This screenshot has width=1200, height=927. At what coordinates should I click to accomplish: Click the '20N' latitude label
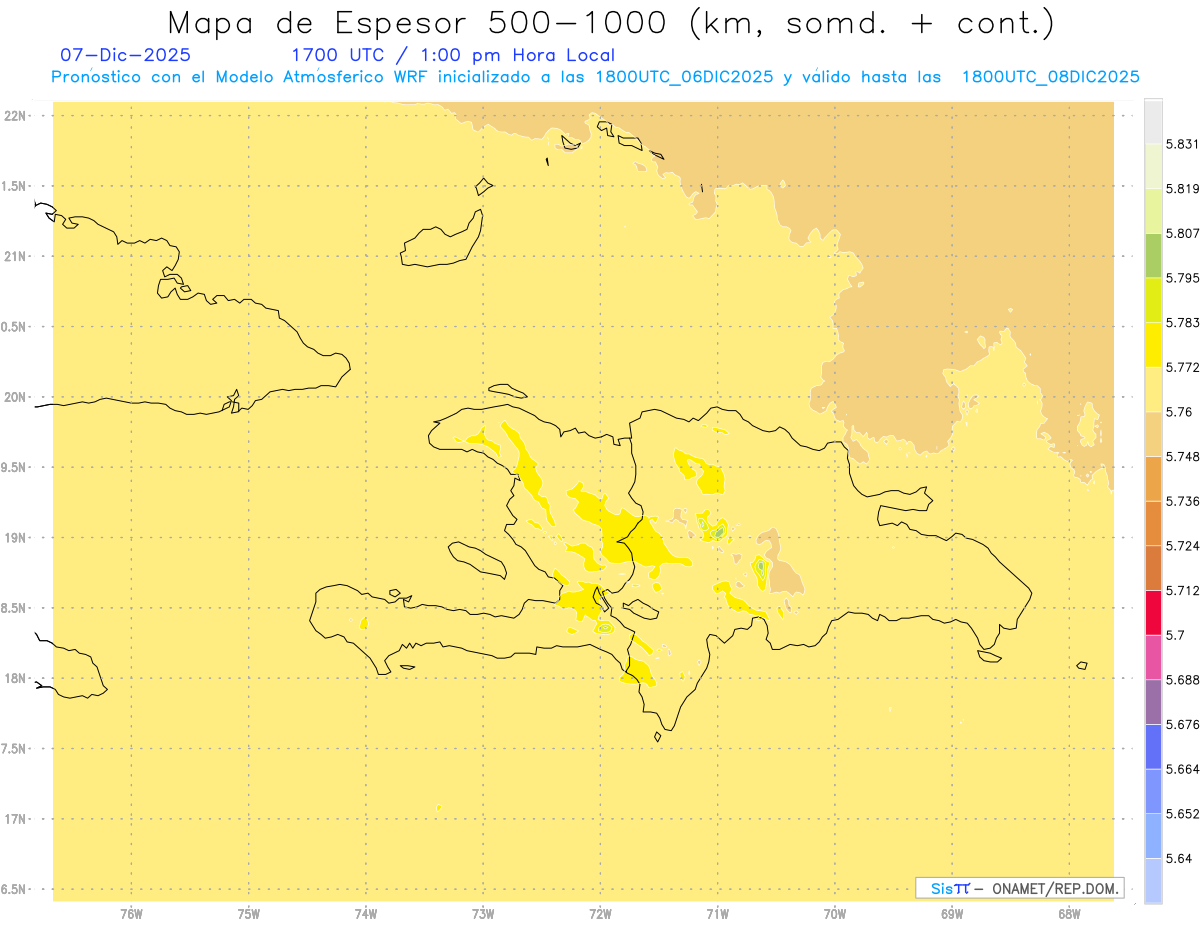(16, 397)
